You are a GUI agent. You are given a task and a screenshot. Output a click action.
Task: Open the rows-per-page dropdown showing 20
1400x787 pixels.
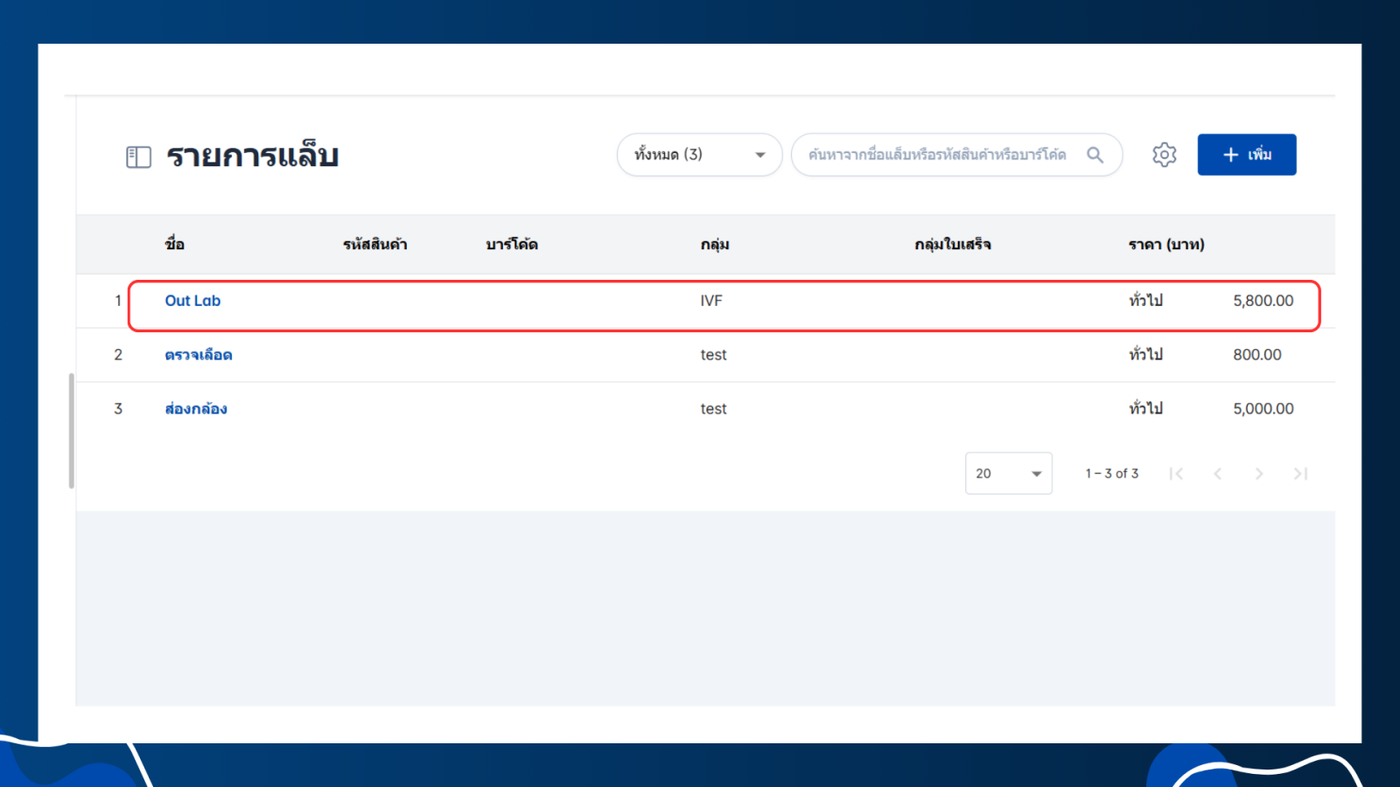(x=1008, y=473)
